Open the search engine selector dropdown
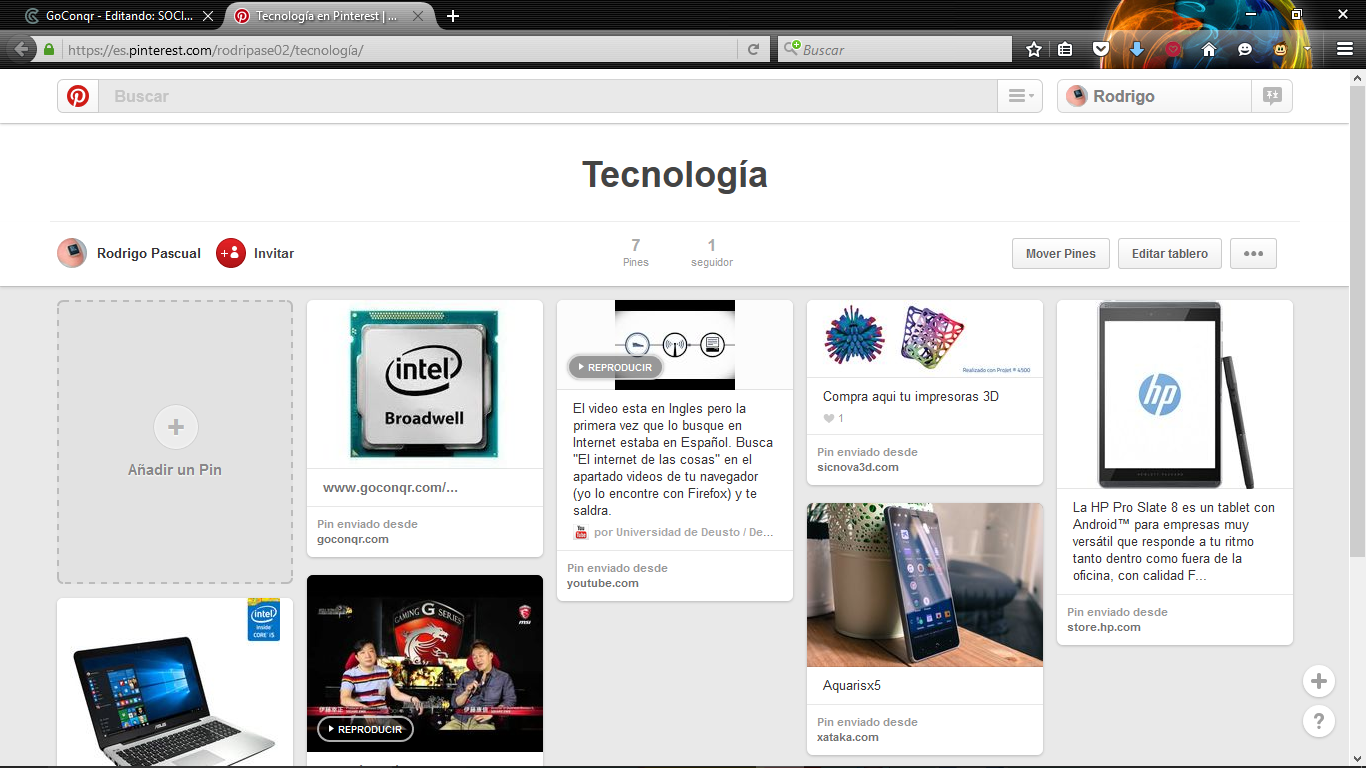 click(x=792, y=48)
